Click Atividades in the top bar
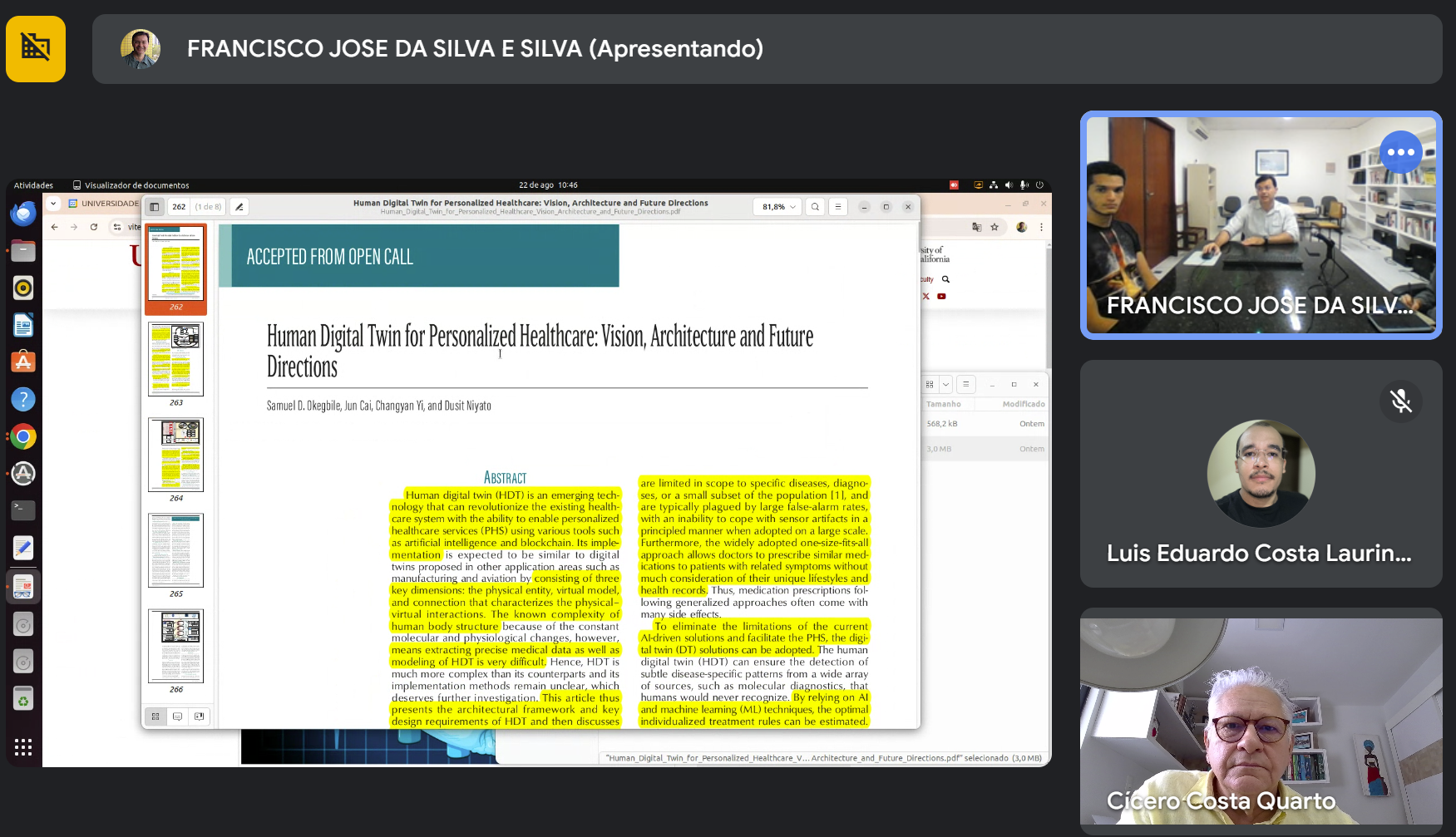Viewport: 1456px width, 837px height. coord(33,185)
